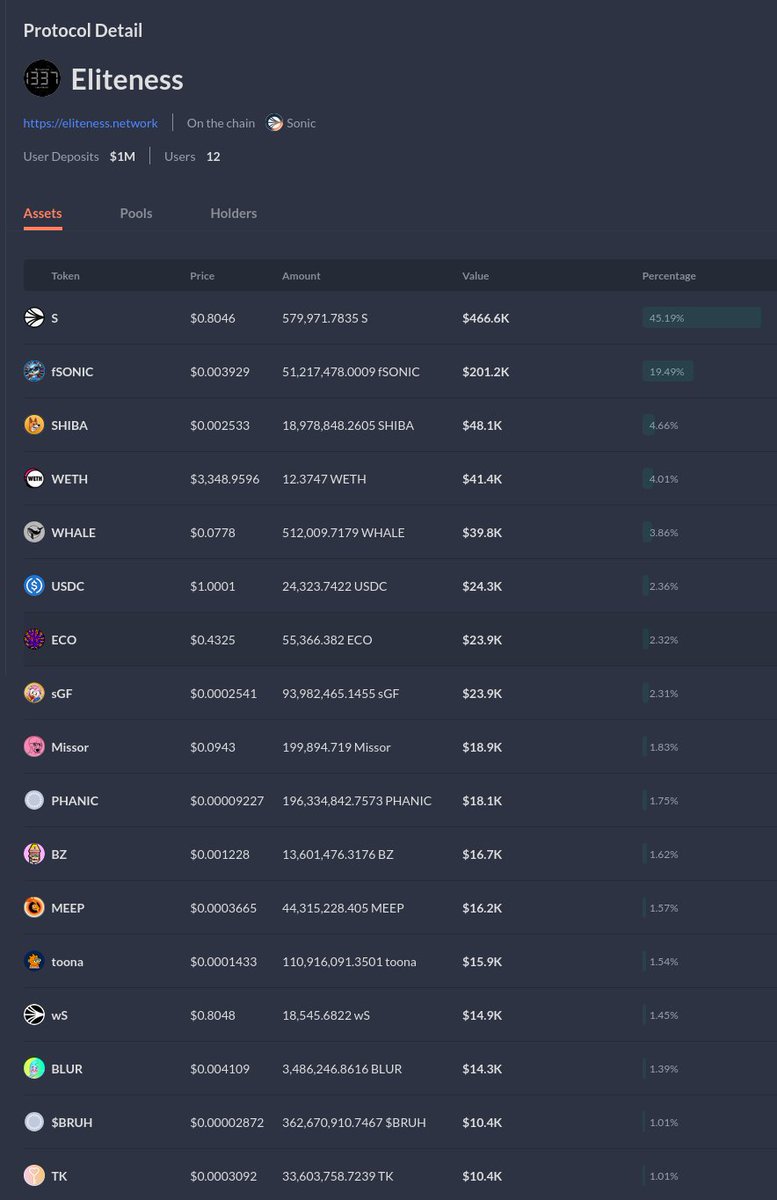Click the User Deposits $1M value
This screenshot has width=777, height=1200.
tap(122, 156)
